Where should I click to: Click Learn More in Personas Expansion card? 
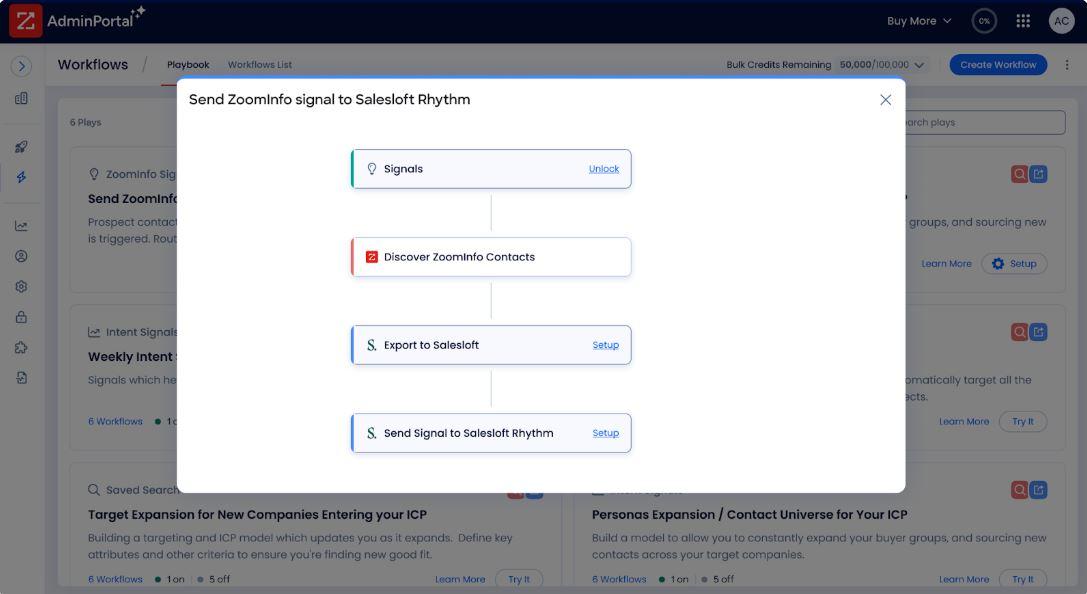point(964,579)
